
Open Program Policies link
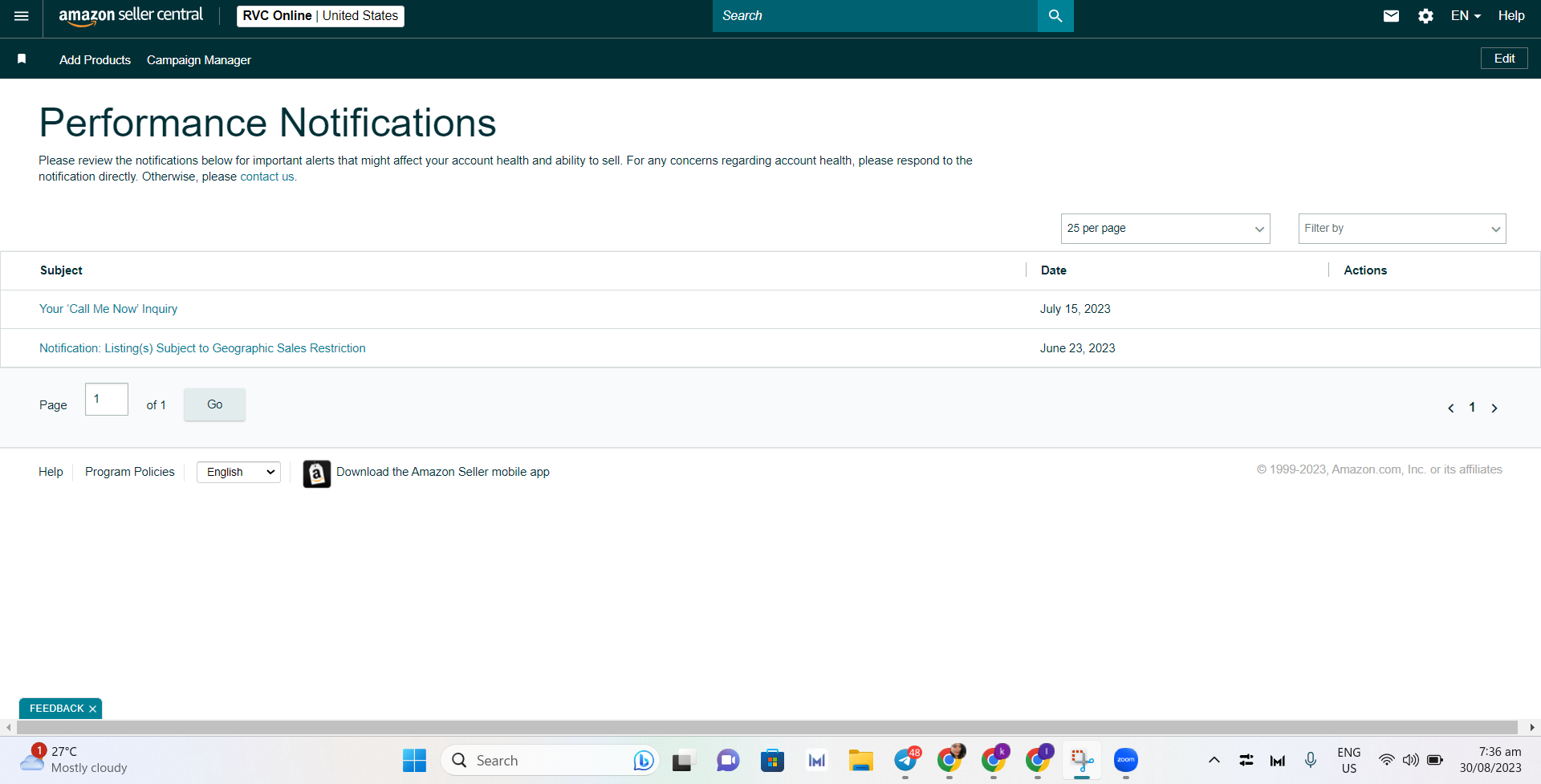130,472
